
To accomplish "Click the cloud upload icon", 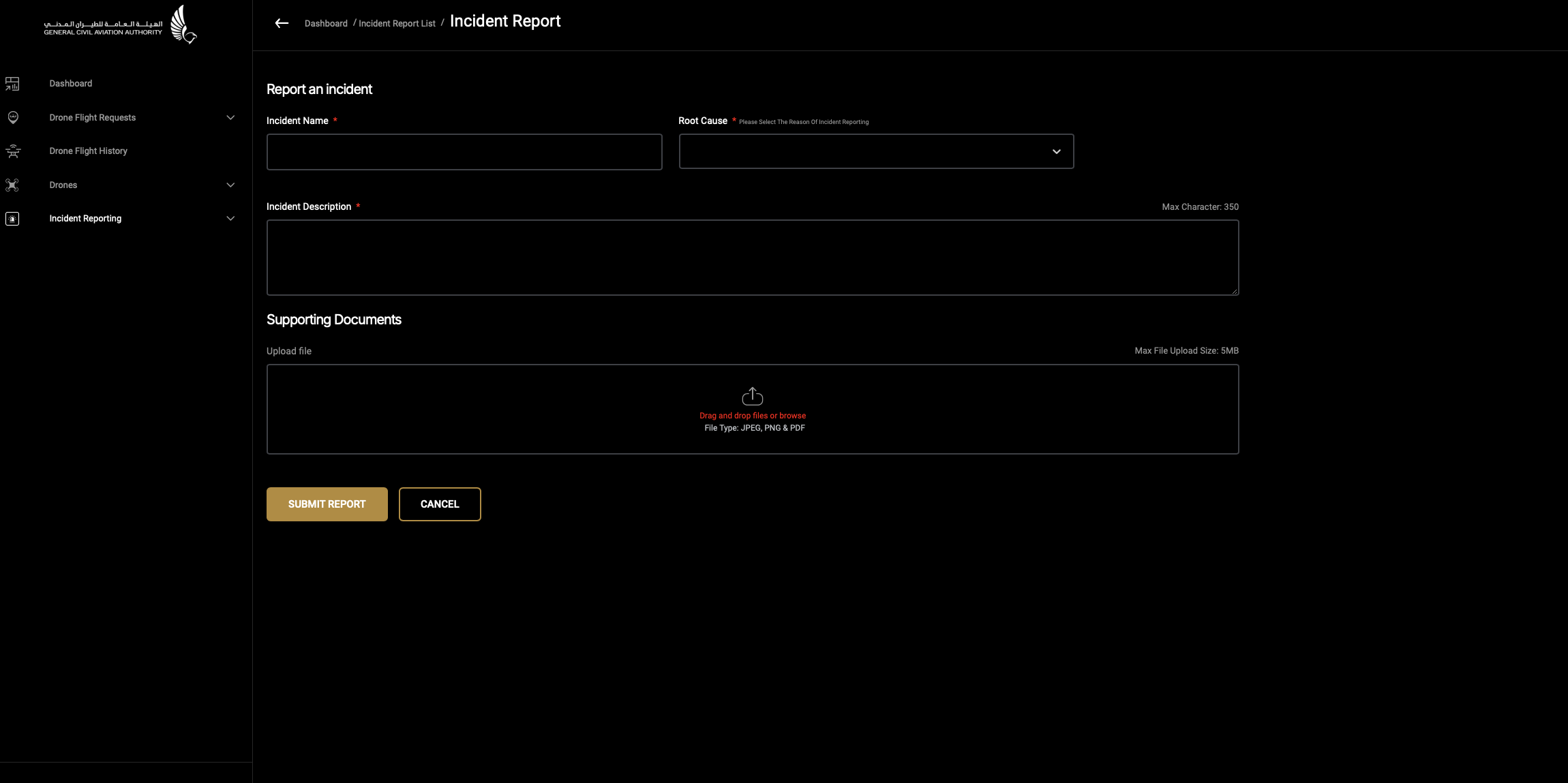I will (752, 397).
